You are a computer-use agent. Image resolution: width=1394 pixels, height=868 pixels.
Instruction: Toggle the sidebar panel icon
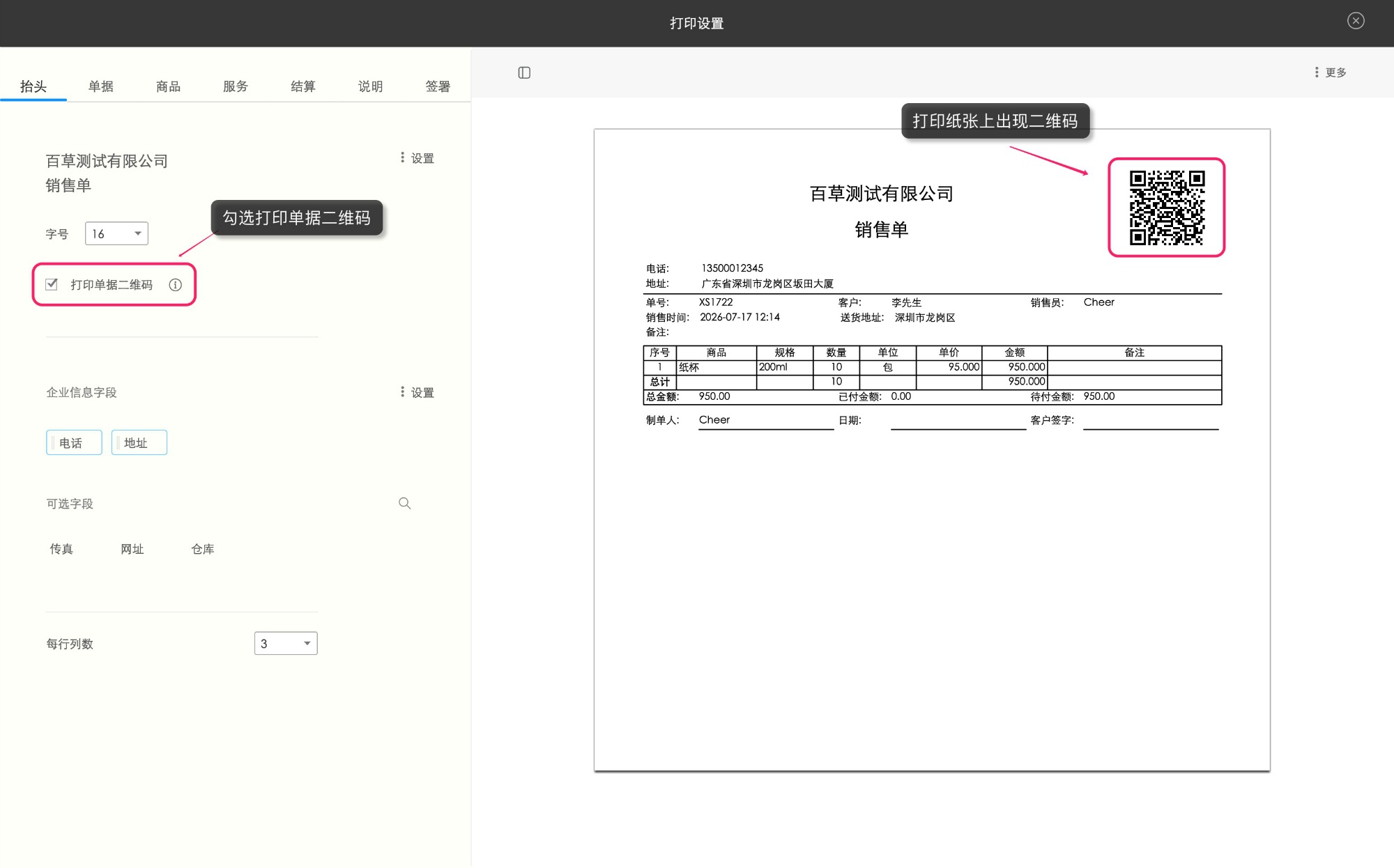click(x=524, y=72)
